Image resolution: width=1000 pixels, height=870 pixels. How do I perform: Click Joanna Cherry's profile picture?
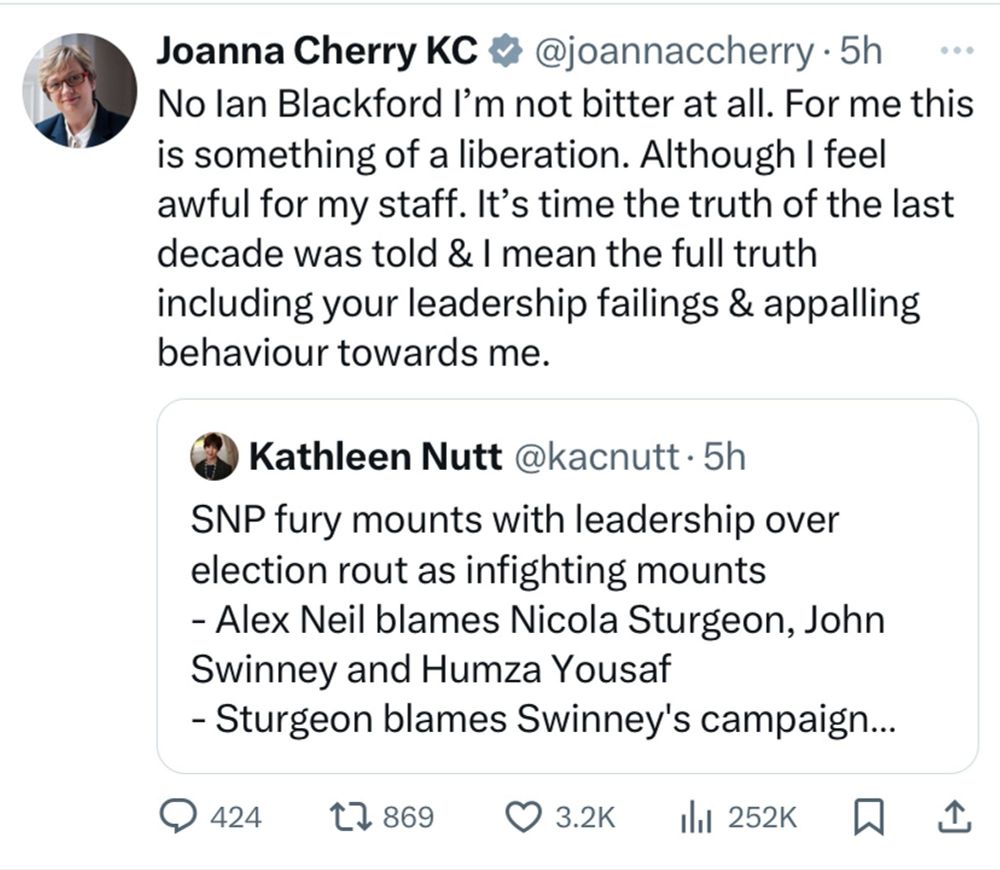[75, 80]
